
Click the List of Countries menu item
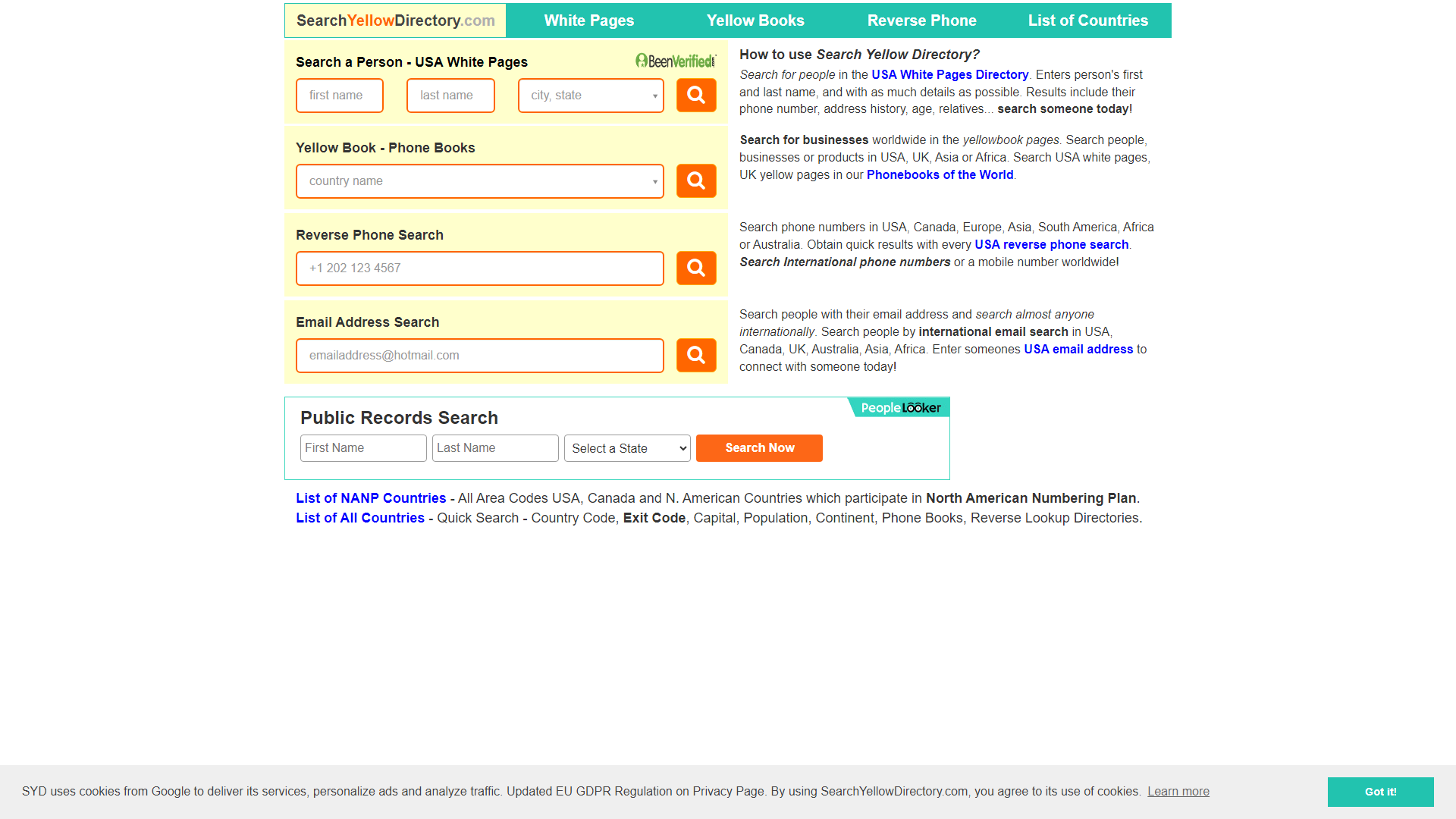coord(1088,20)
